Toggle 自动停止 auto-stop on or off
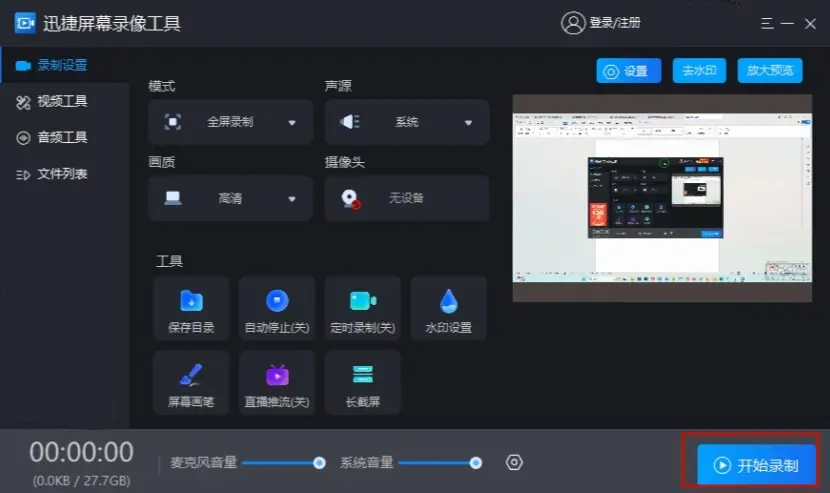Screen dimensions: 830x493 click(x=277, y=309)
